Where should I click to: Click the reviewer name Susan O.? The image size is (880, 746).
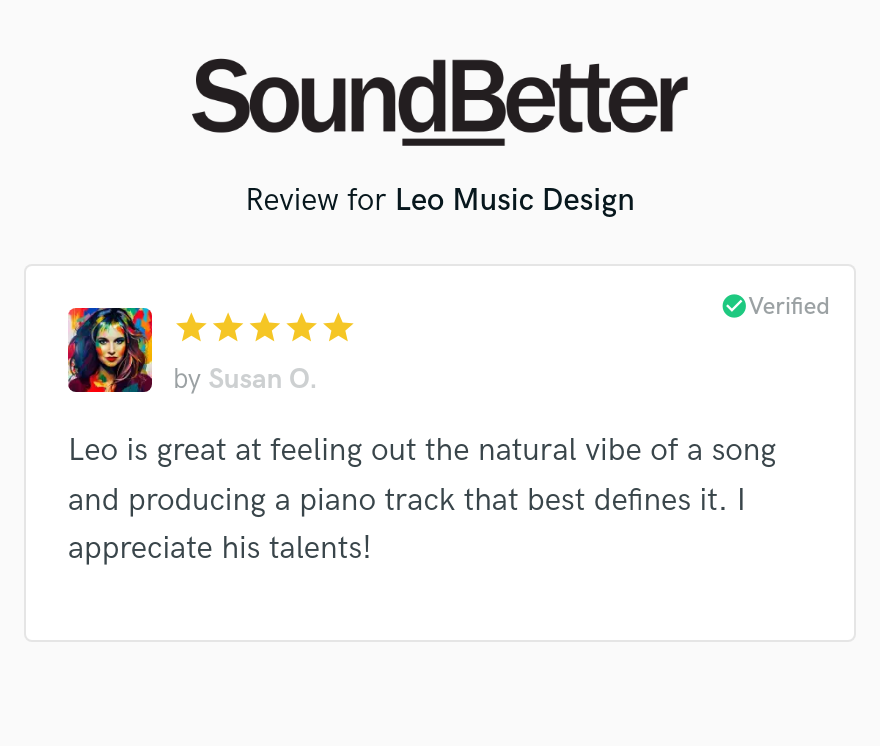coord(262,379)
